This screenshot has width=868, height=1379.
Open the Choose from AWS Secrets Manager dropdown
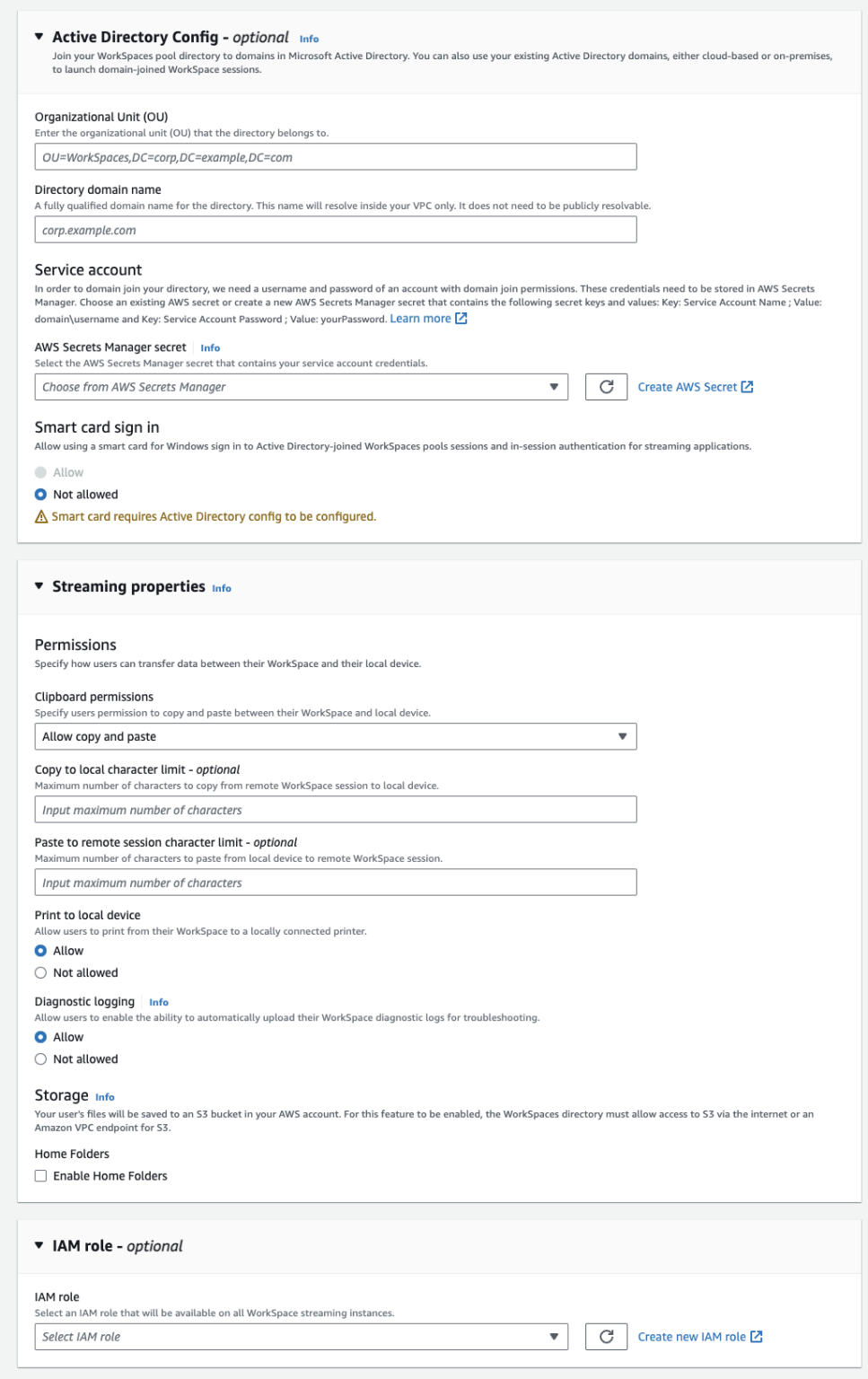302,387
